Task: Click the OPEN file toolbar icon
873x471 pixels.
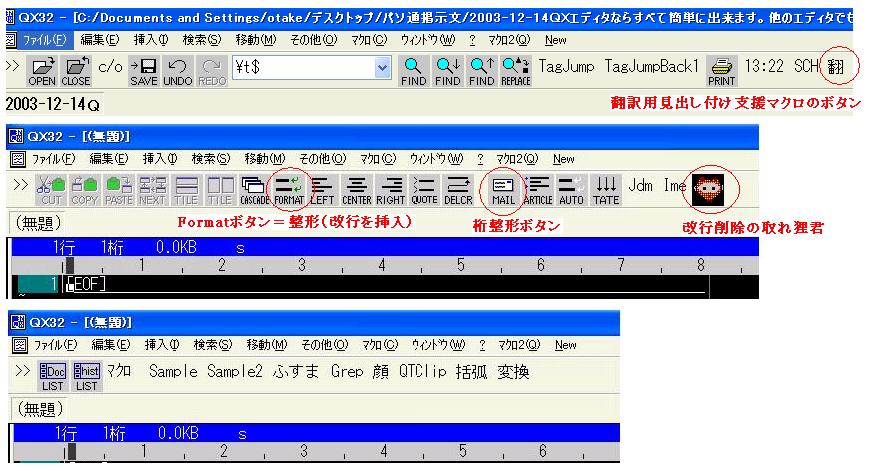Action: [42, 71]
